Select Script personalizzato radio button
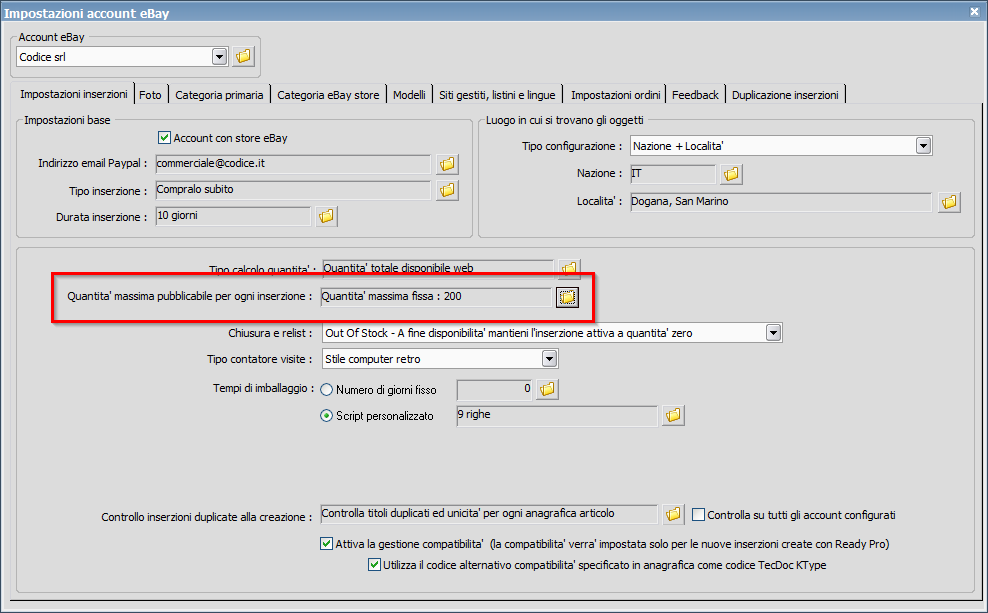Screen dimensions: 988x613 326,416
